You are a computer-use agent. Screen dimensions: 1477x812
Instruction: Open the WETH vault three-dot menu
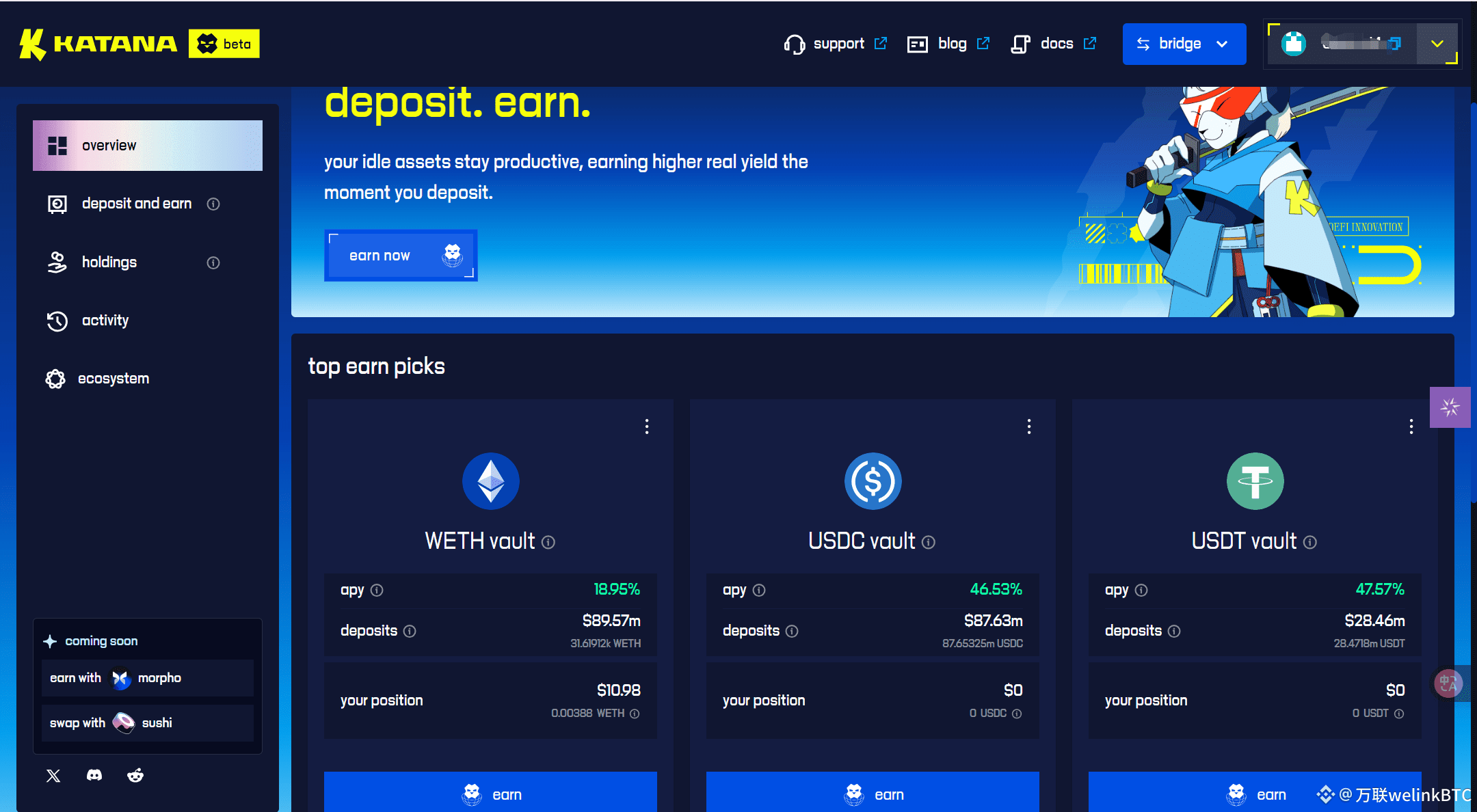coord(647,427)
